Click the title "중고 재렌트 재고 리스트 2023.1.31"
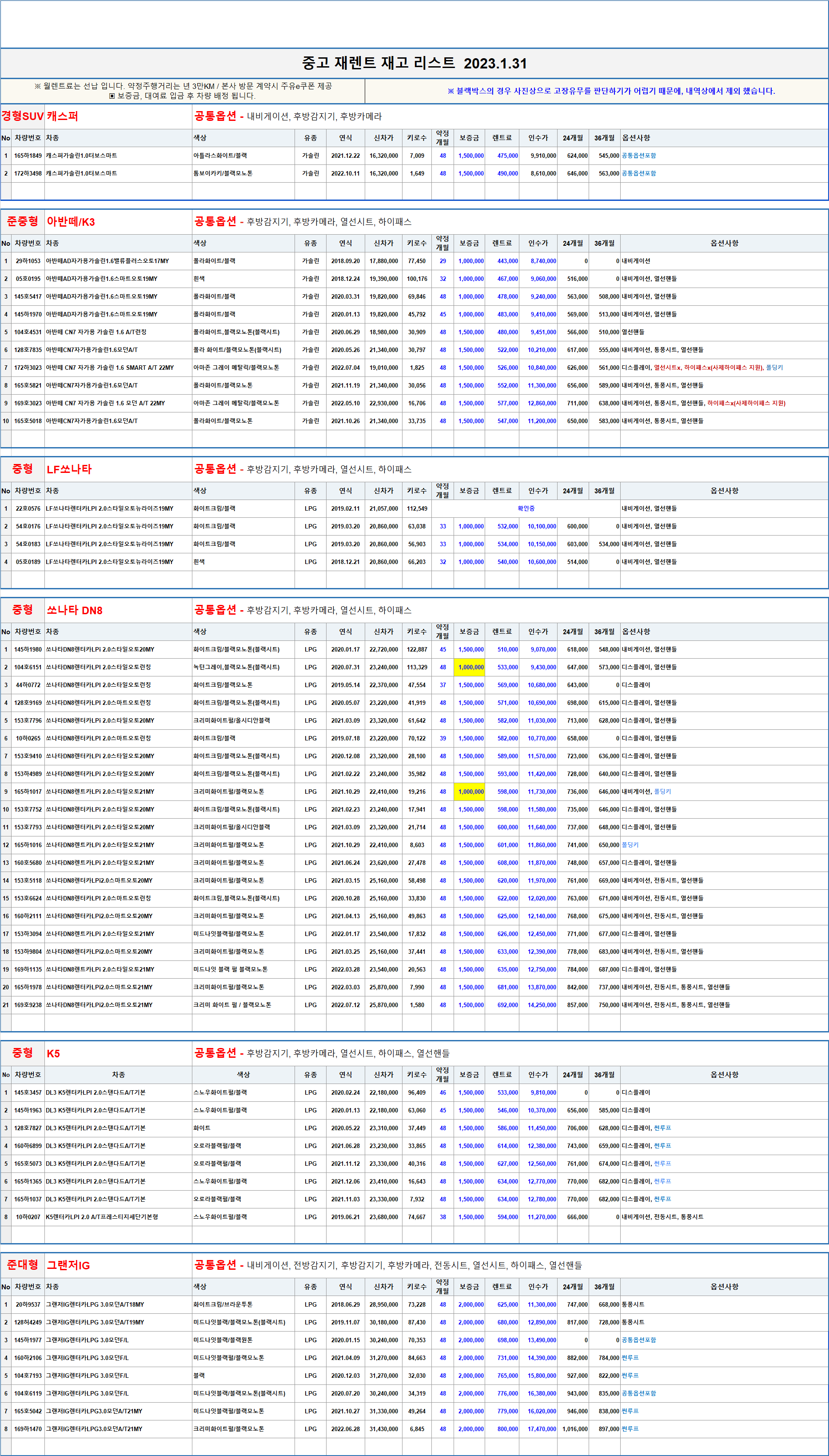This screenshot has height=1456, width=829. 414,63
